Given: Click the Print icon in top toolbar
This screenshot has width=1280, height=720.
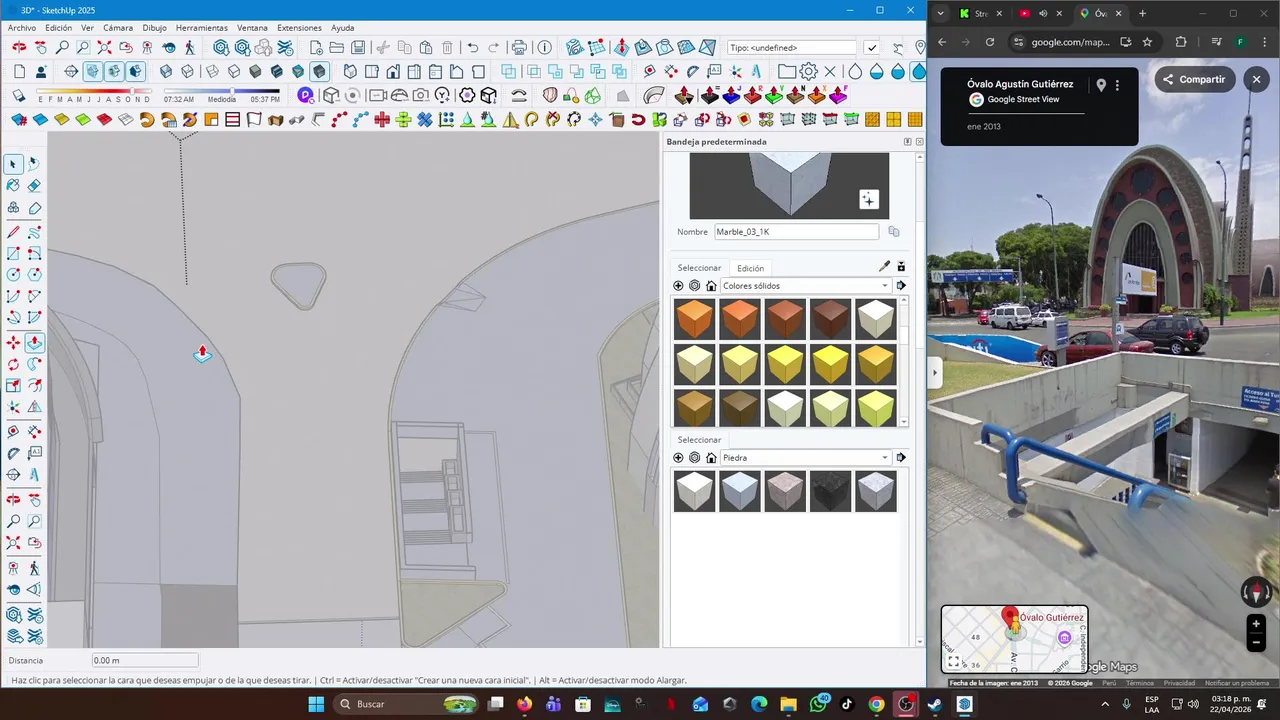Looking at the screenshot, I should click(x=519, y=47).
